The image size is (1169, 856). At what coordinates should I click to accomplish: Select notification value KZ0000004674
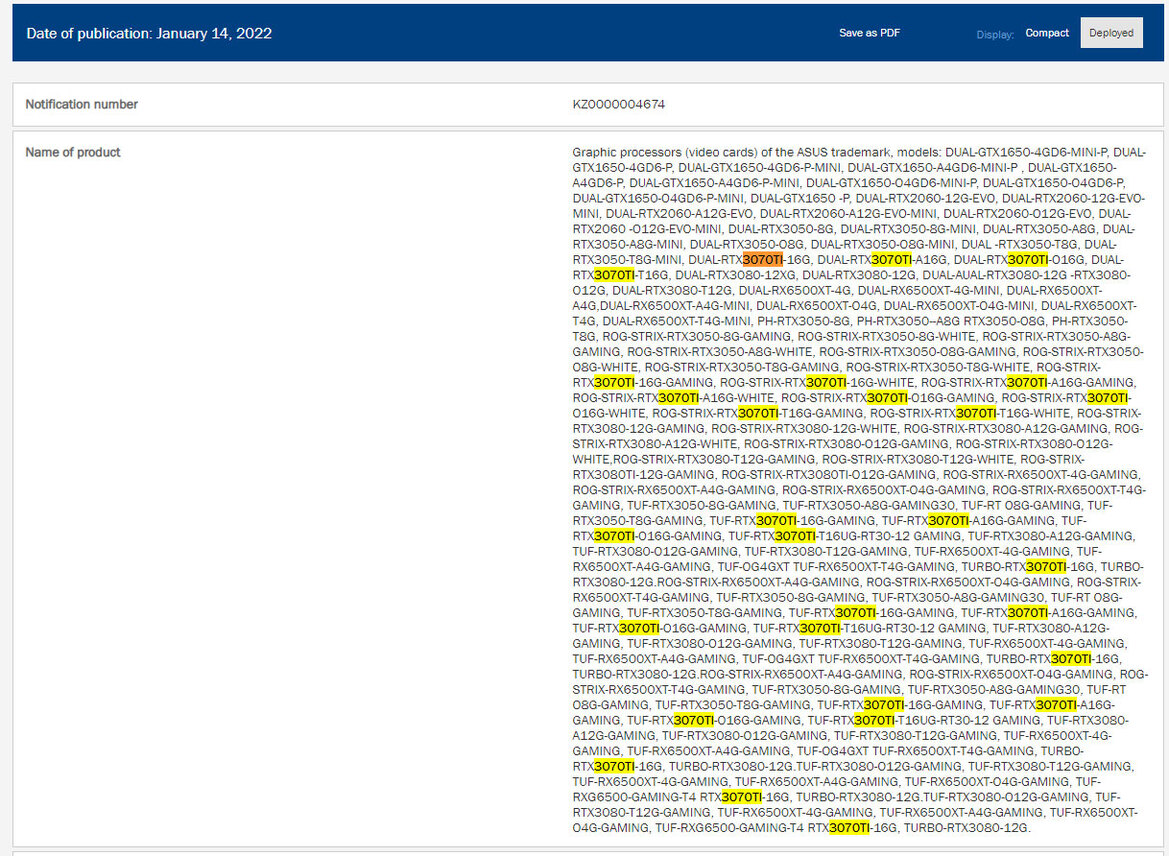coord(619,104)
